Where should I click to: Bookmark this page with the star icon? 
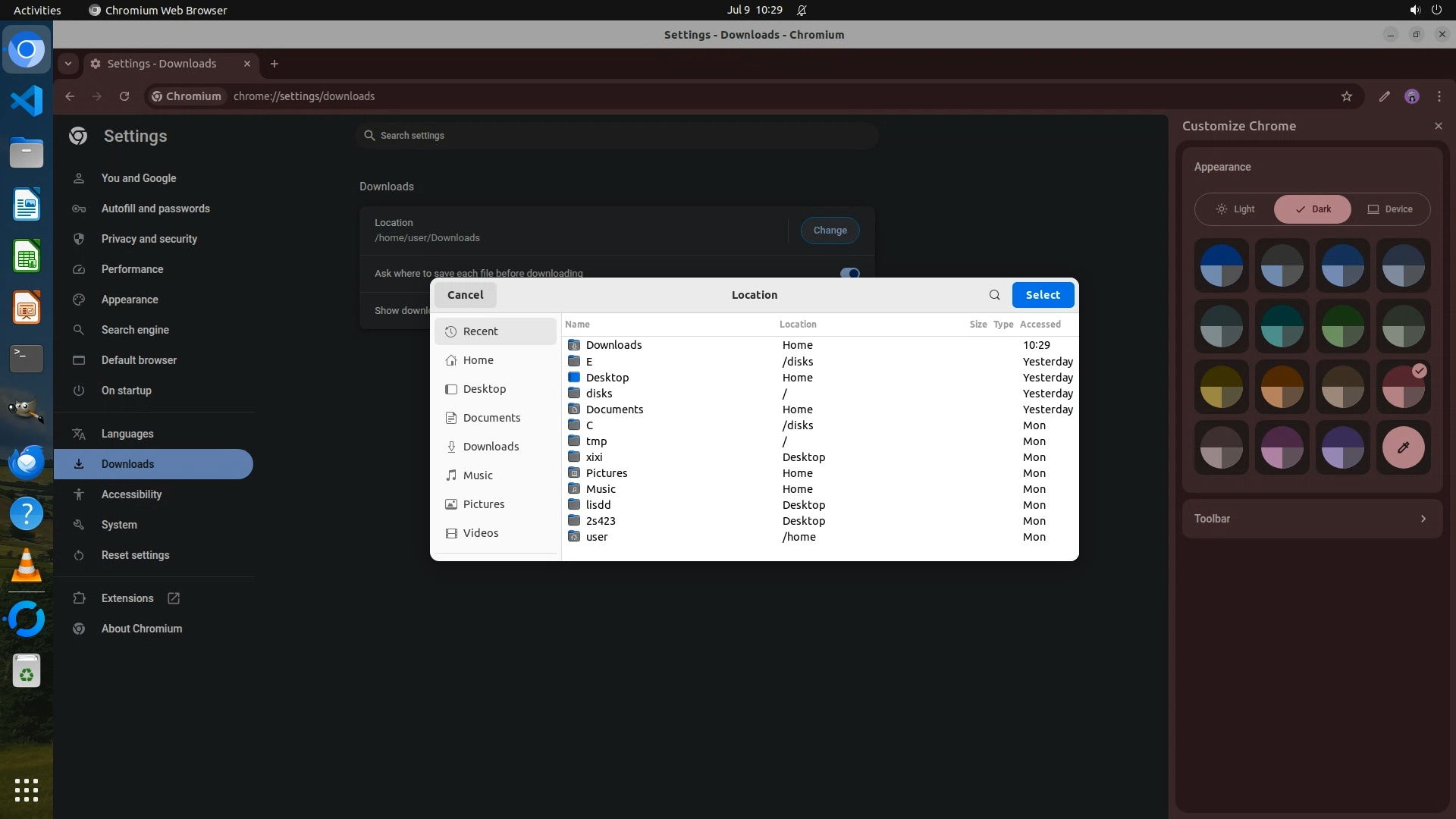[1346, 96]
